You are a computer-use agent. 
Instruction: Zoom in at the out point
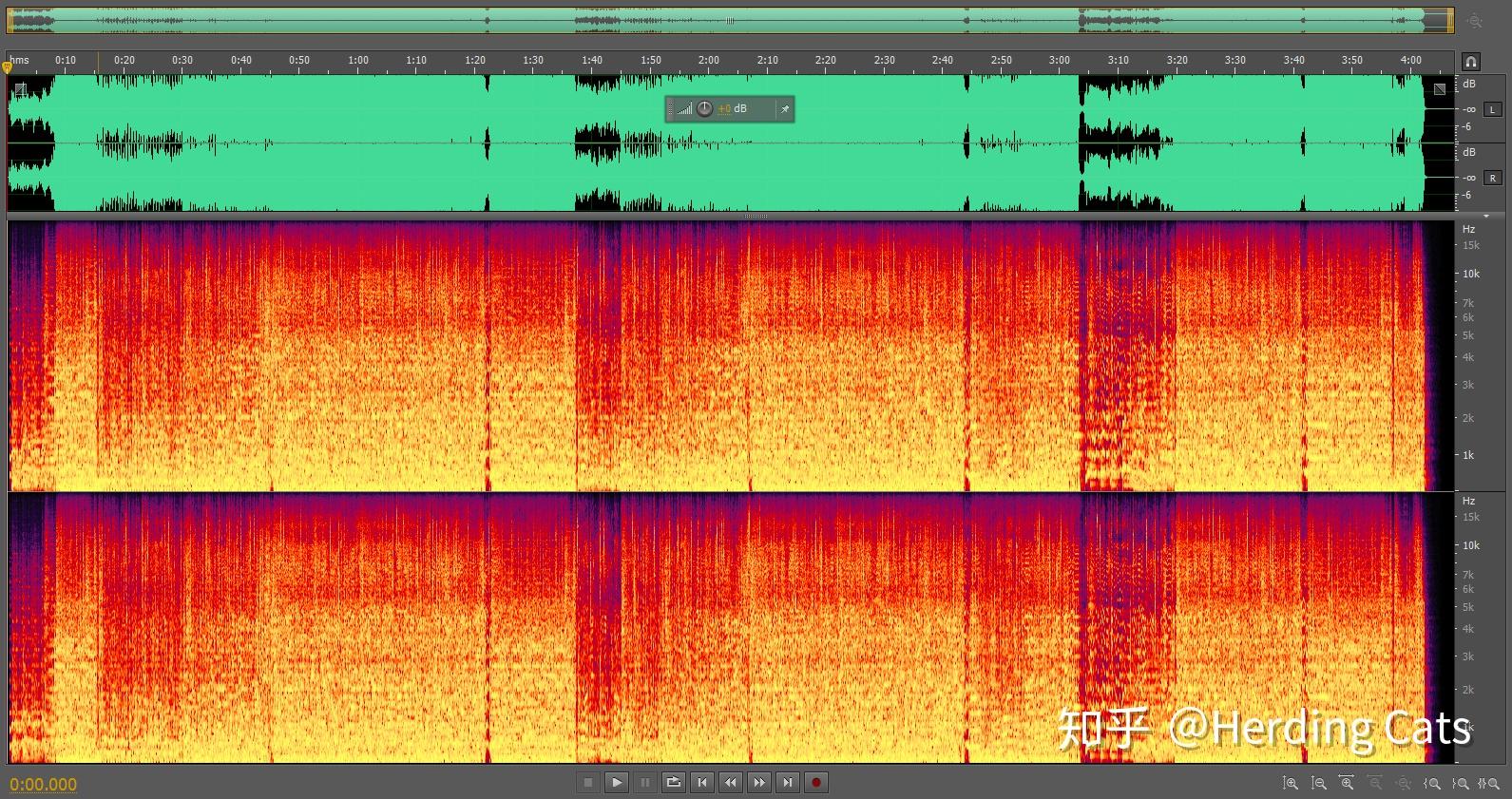click(1461, 784)
